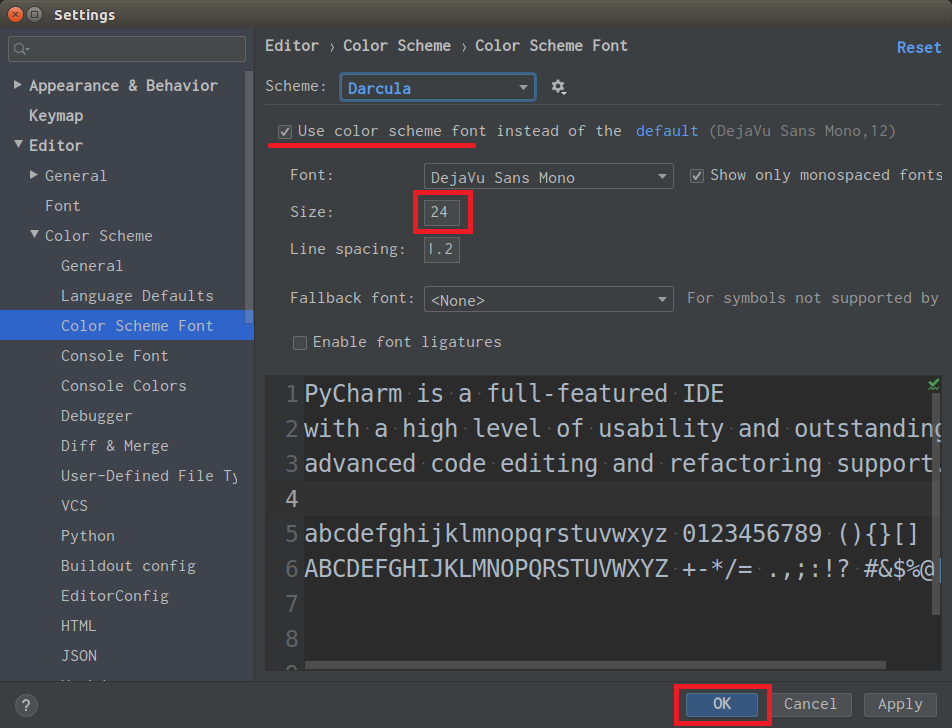952x728 pixels.
Task: Open the Fallback font dropdown
Action: [x=548, y=299]
